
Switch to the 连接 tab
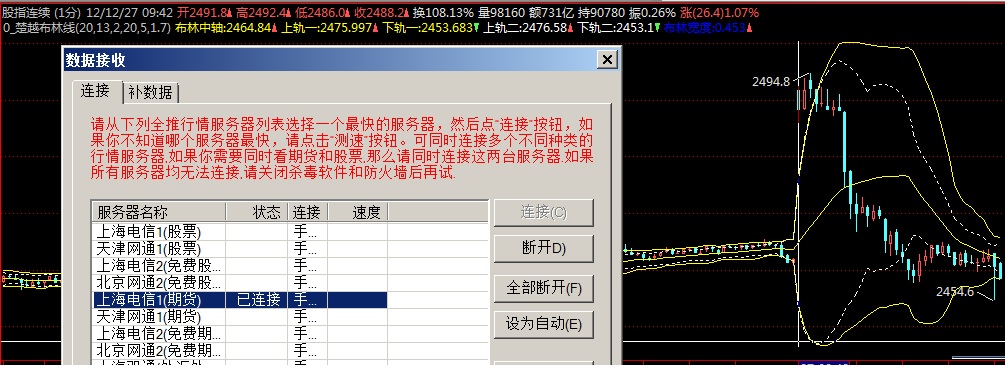click(x=96, y=91)
